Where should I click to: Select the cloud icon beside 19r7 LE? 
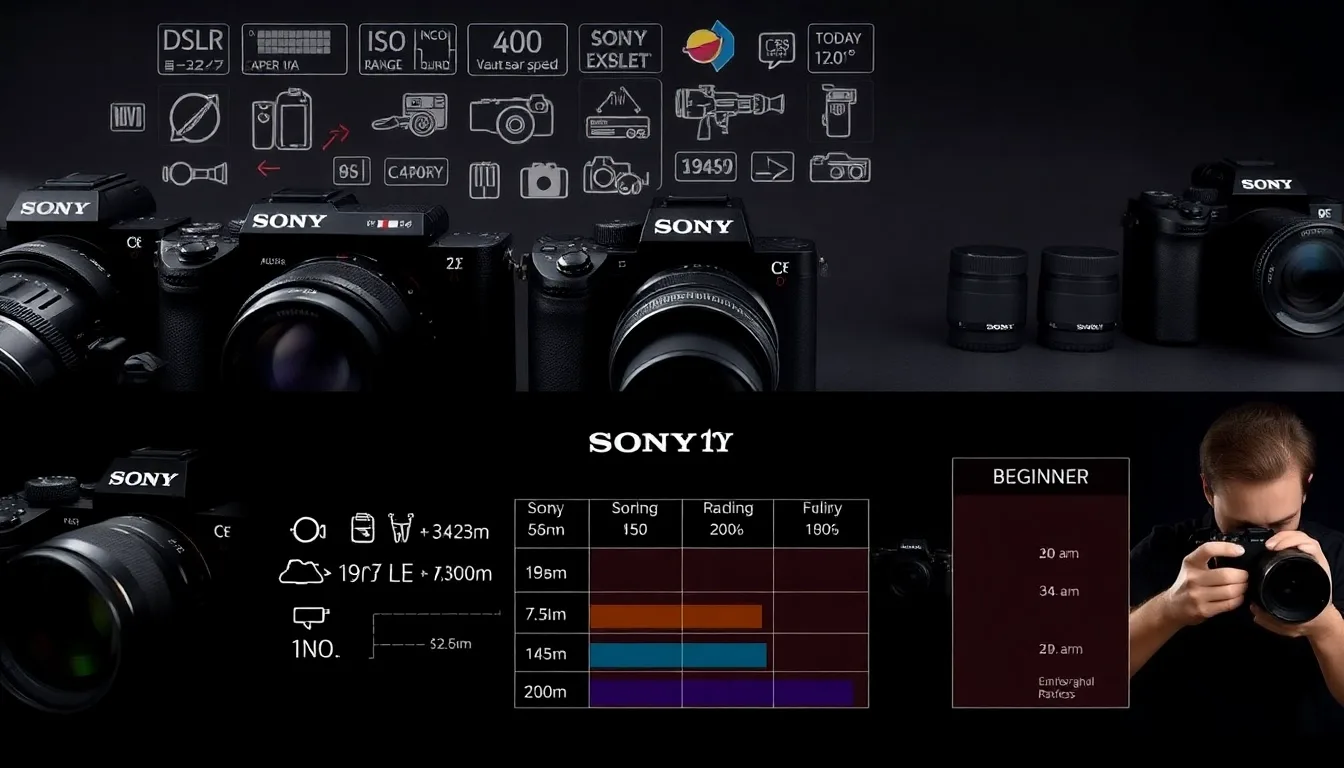coord(302,572)
